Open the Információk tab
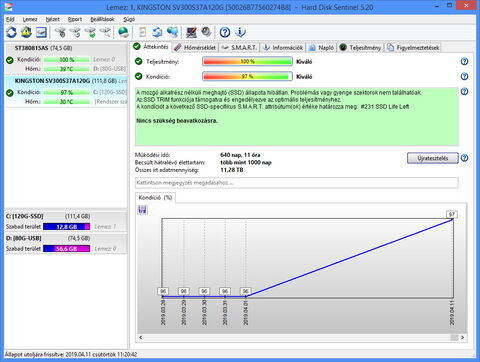Screen dimensions: 480x362 (283, 48)
